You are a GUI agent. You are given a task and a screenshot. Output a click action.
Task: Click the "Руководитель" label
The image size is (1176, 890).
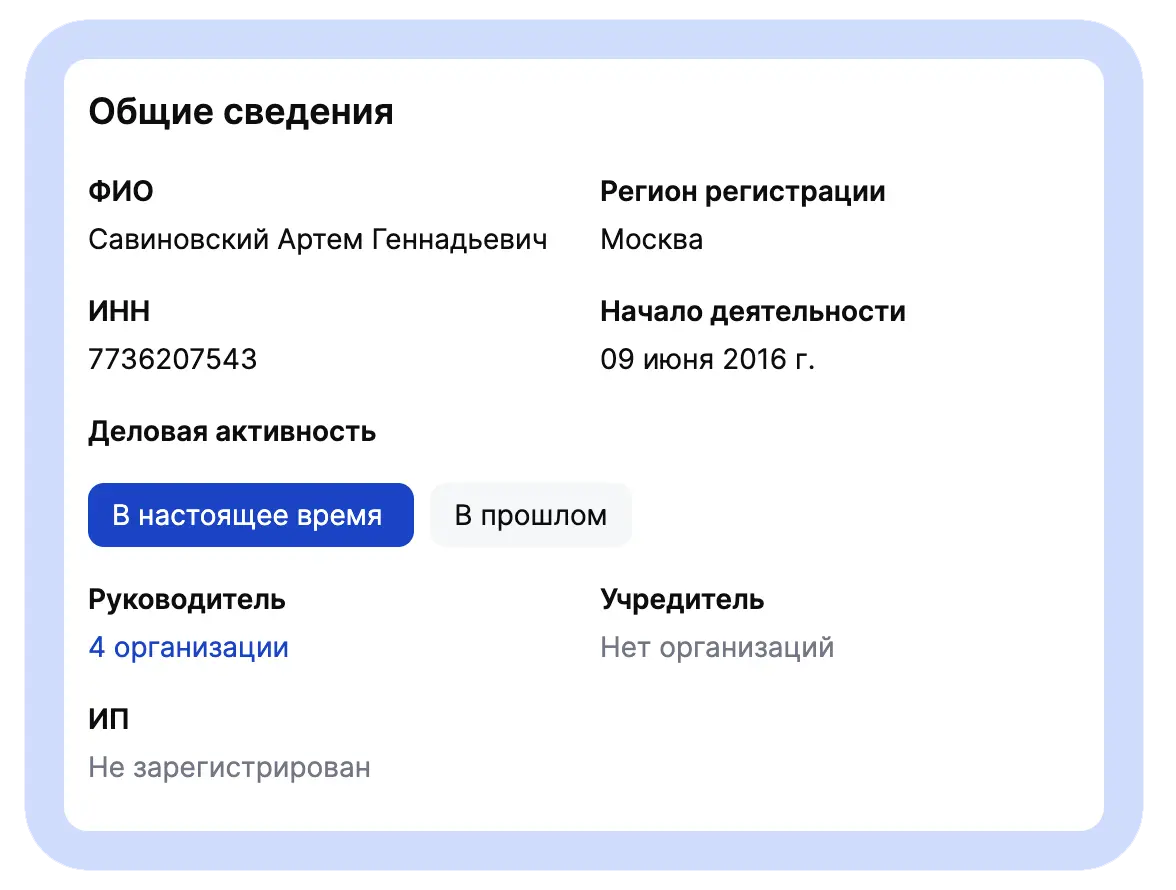187,600
